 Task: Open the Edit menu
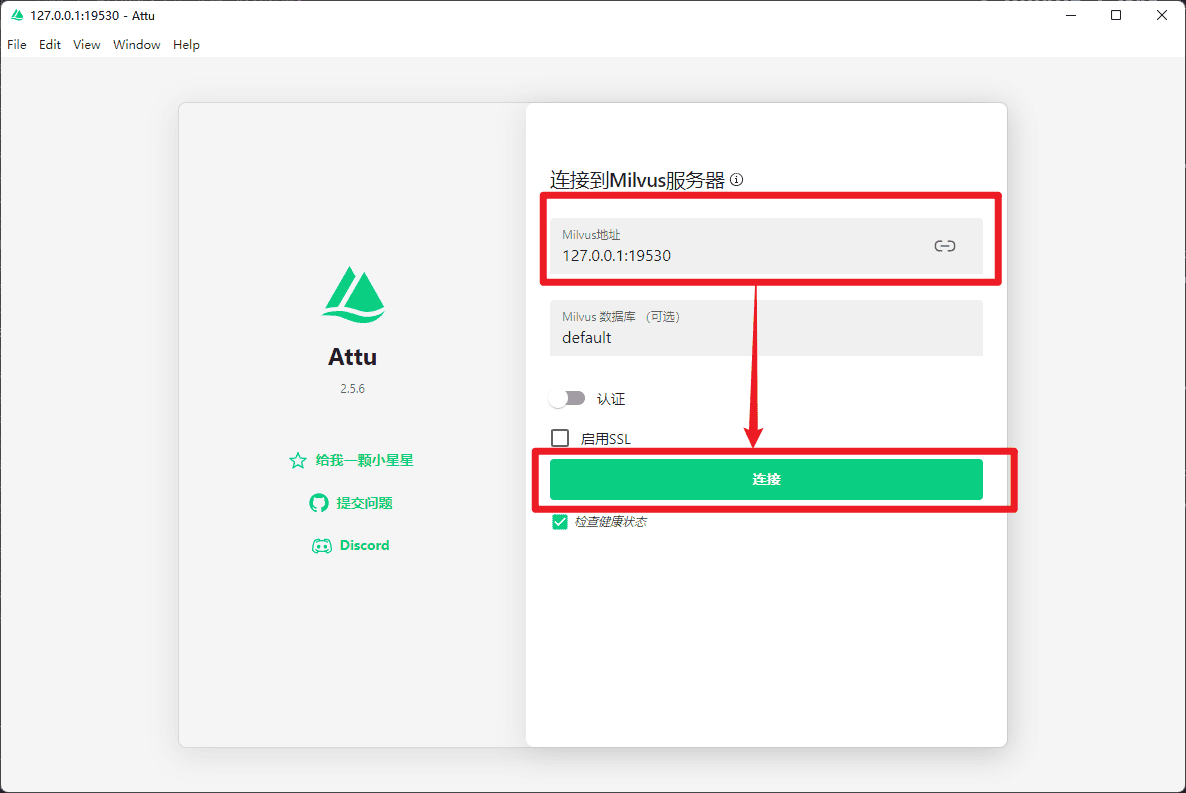coord(50,45)
